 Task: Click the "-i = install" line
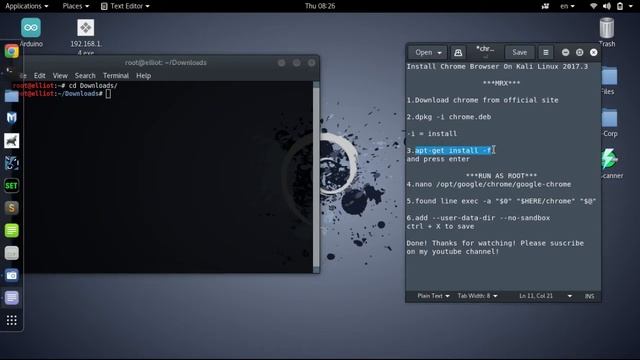click(431, 133)
